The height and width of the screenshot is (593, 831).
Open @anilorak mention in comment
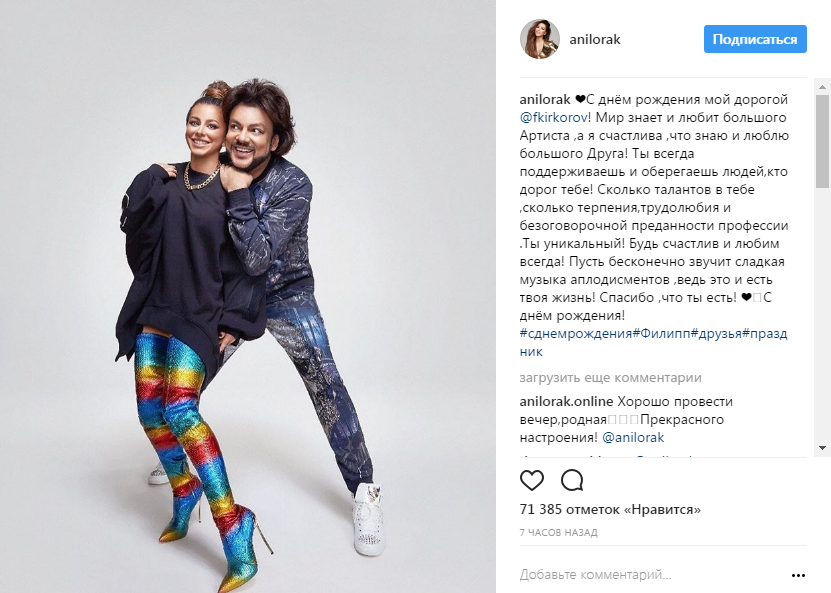[633, 438]
